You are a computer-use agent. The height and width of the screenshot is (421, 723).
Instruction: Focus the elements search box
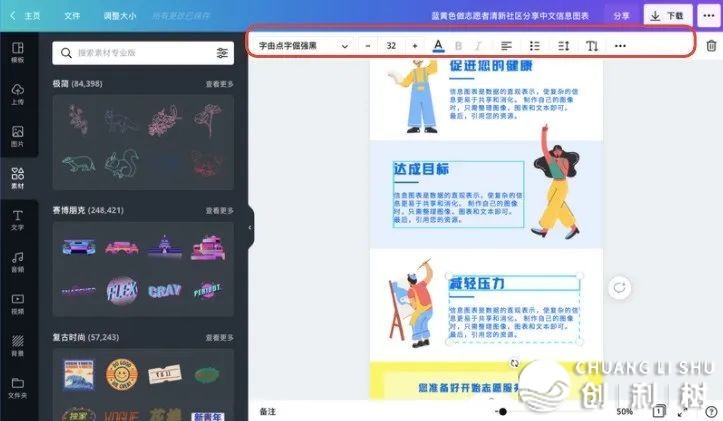pyautogui.click(x=143, y=53)
